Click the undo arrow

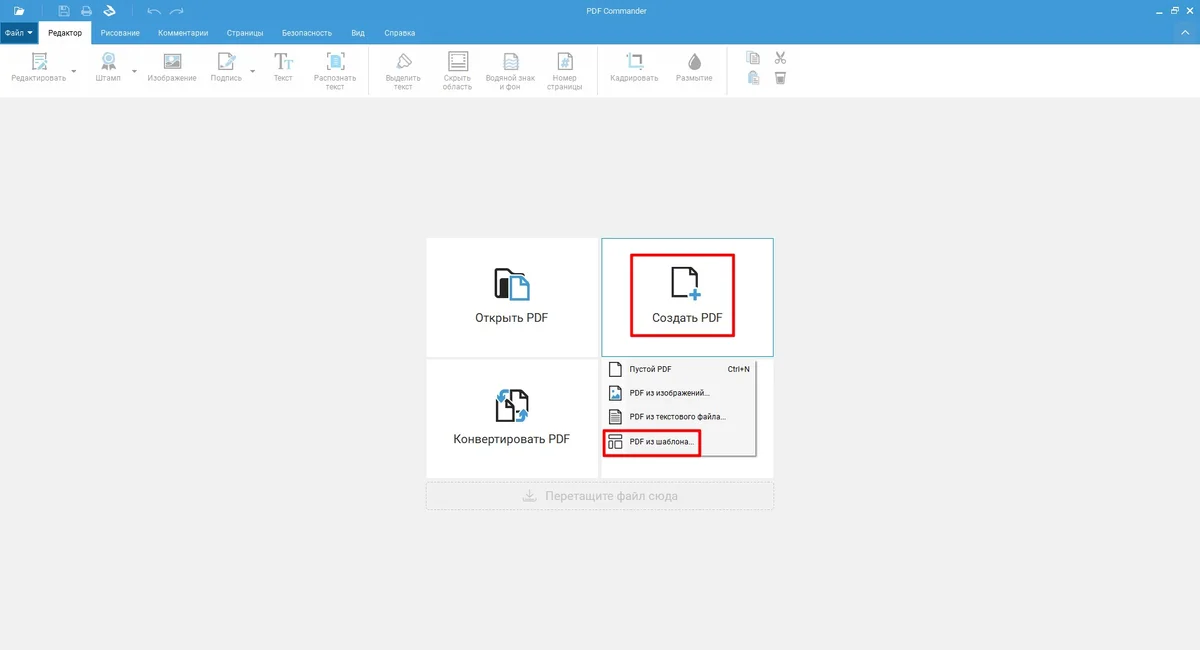tap(153, 11)
